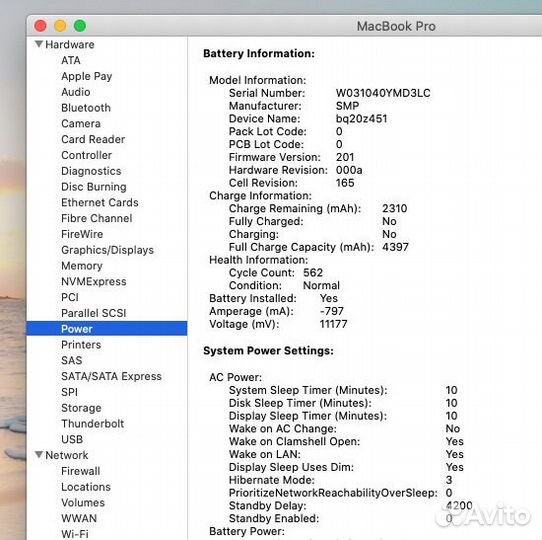Select the Hardware category label
Viewport: 542px width, 540px height.
(69, 44)
